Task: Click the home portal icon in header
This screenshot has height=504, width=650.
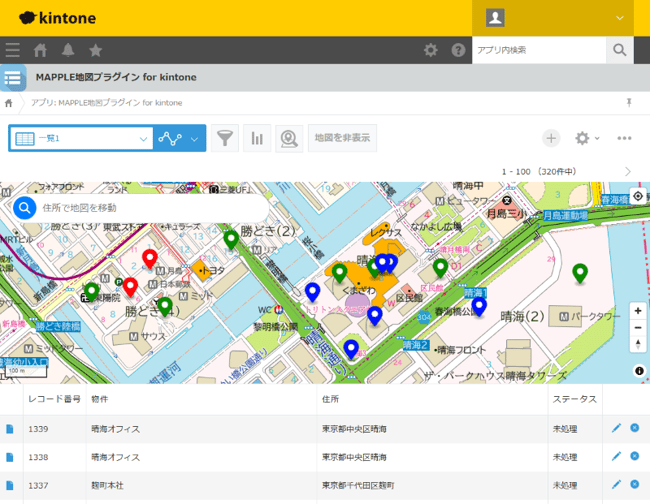Action: click(41, 50)
